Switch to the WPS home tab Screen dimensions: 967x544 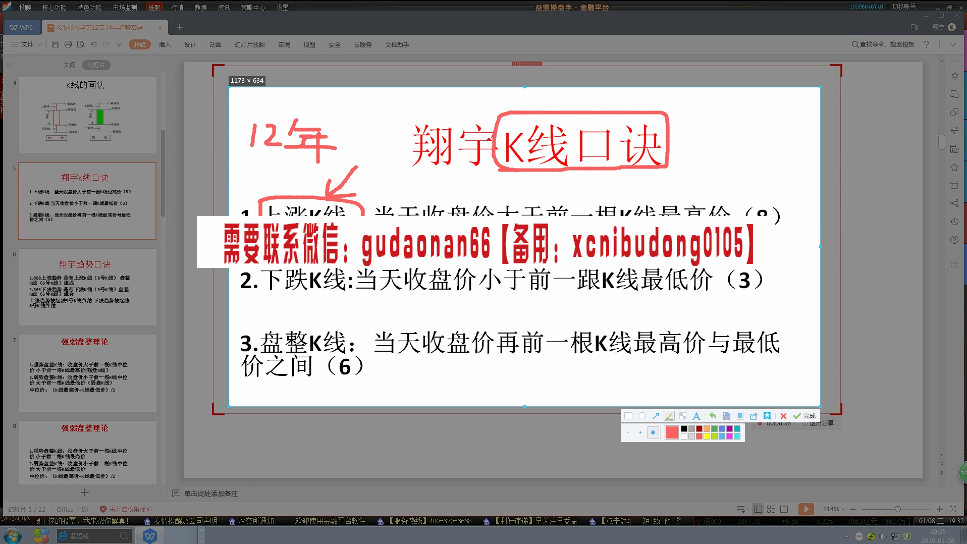coord(22,28)
